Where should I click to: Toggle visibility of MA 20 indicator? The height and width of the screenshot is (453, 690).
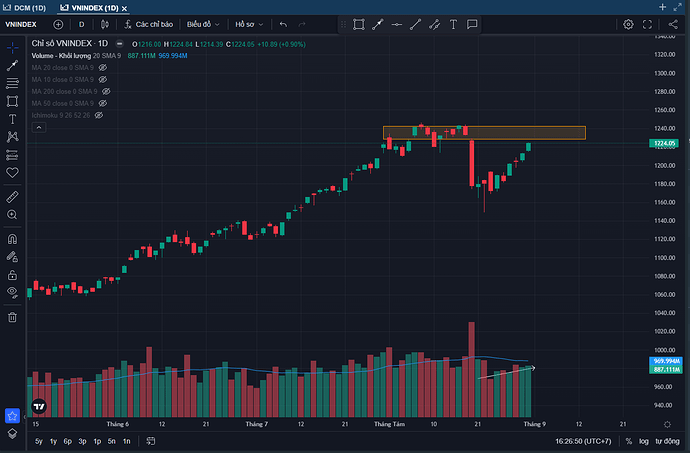click(102, 67)
